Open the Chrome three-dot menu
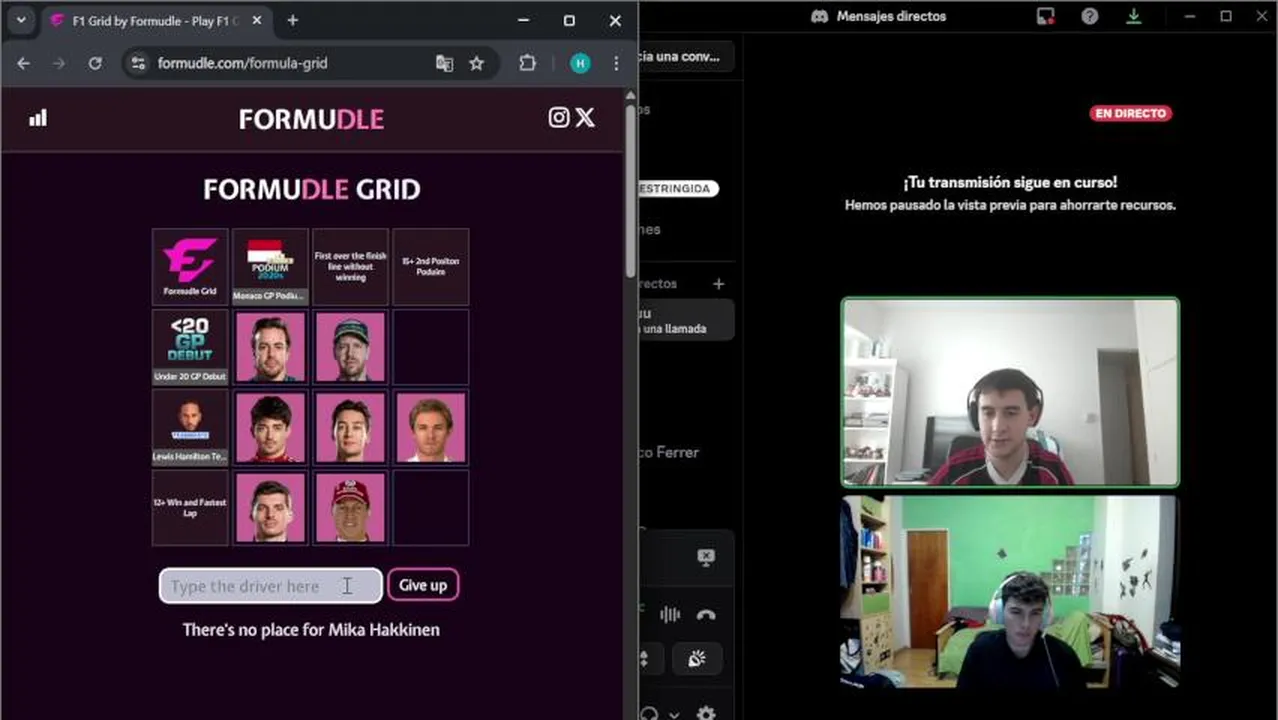The image size is (1278, 720). pyautogui.click(x=616, y=63)
